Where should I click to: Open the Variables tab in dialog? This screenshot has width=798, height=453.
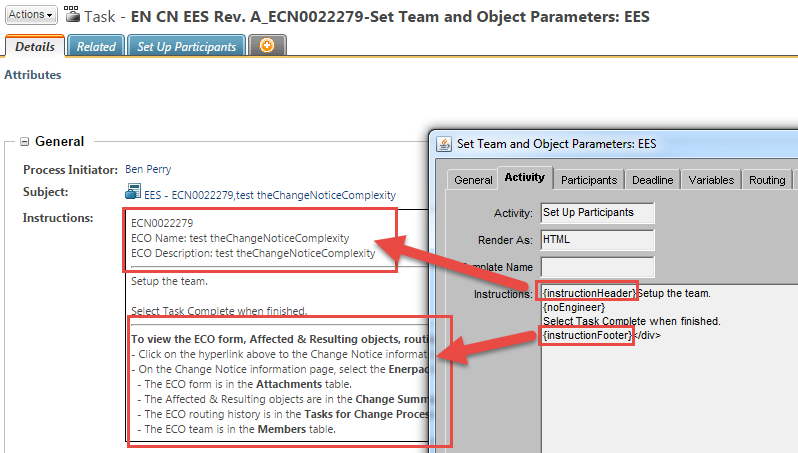(x=711, y=180)
